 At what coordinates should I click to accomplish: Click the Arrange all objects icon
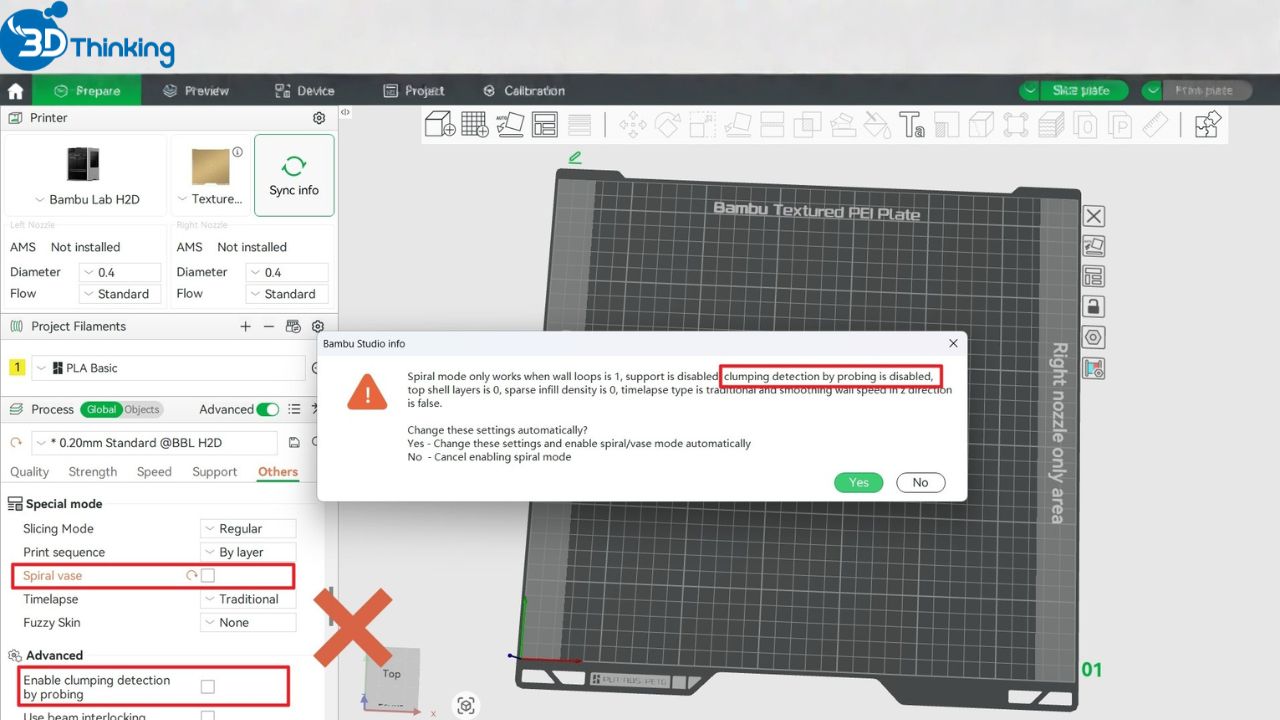(x=545, y=125)
